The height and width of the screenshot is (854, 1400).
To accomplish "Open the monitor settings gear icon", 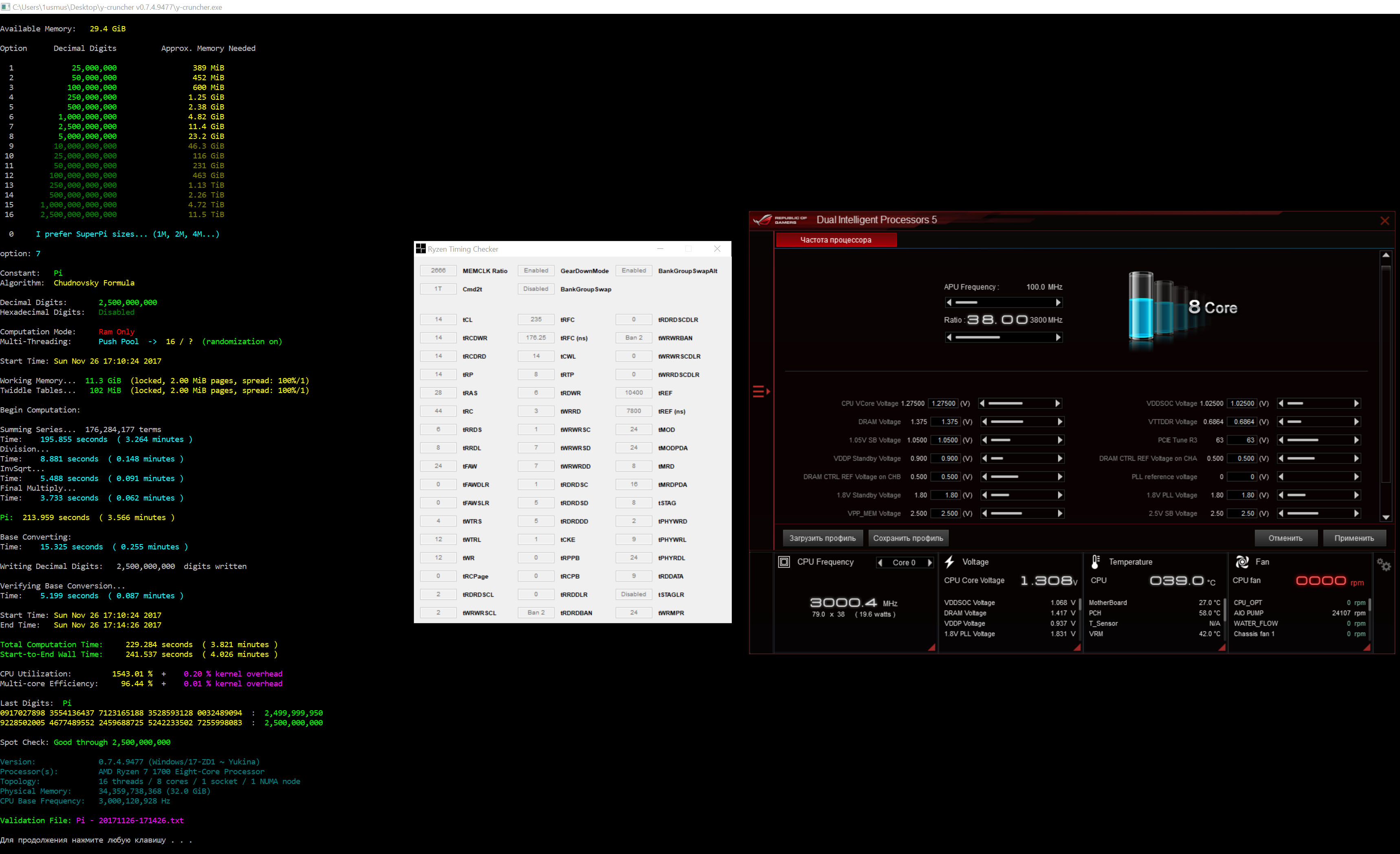I will coord(1383,564).
